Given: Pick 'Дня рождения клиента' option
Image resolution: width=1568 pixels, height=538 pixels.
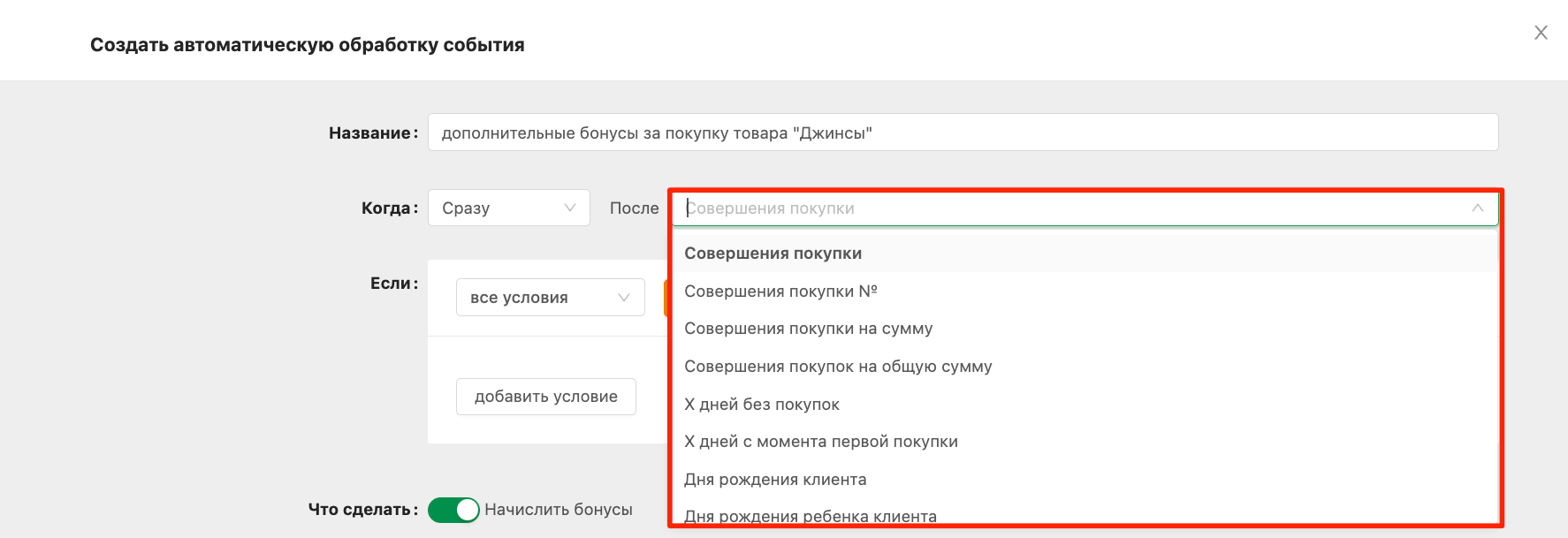Looking at the screenshot, I should (x=1085, y=480).
